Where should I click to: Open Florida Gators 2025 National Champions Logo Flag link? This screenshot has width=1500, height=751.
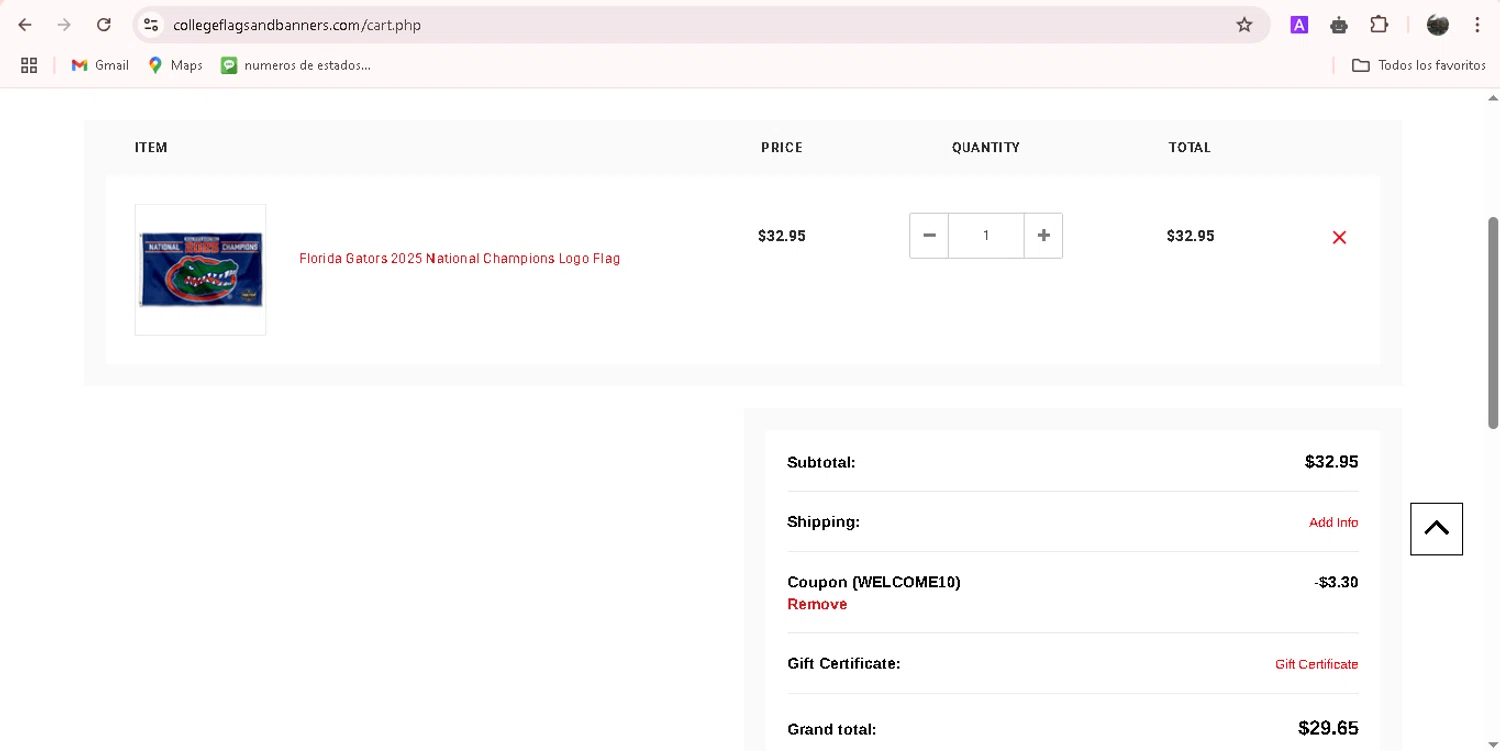(x=460, y=259)
